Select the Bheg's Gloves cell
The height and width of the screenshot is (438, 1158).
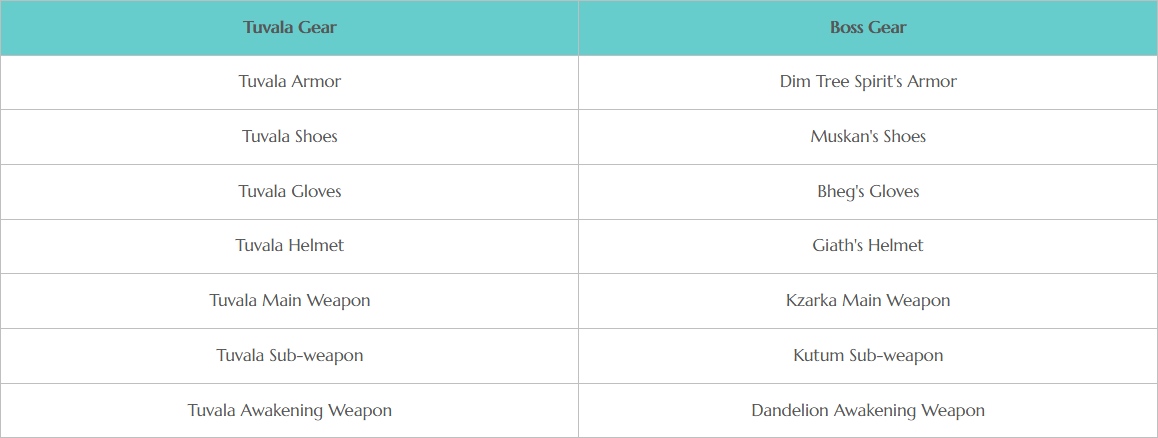[868, 191]
